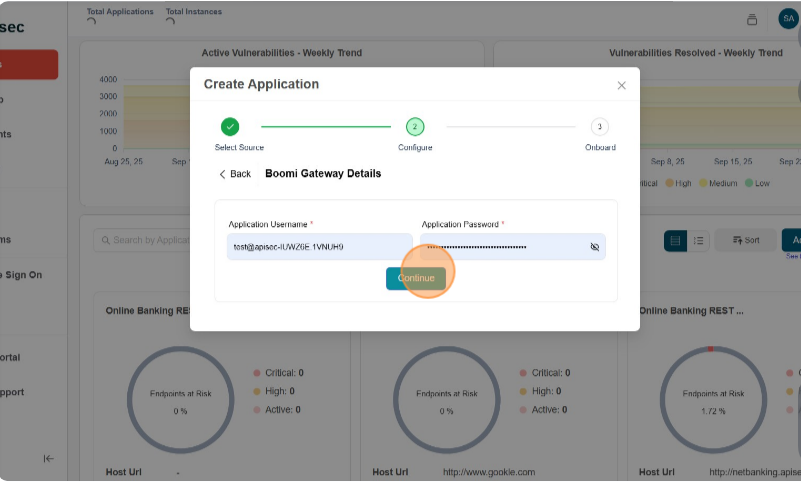Toggle the Low severity legend item

(757, 183)
